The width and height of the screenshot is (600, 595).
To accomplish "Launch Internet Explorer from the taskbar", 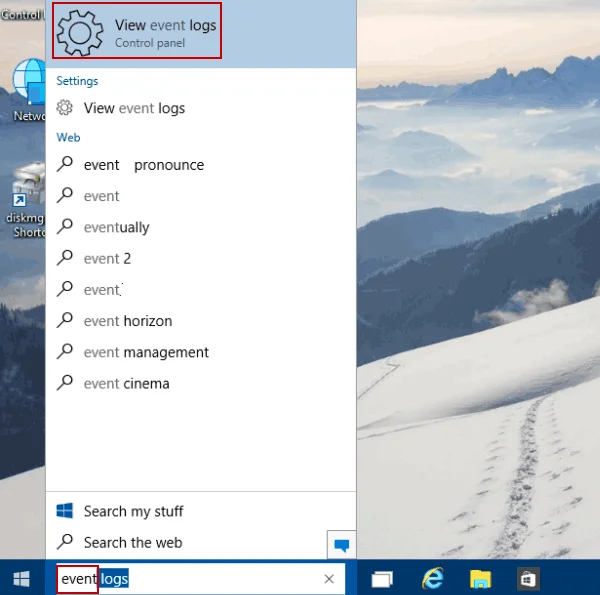I will point(433,579).
